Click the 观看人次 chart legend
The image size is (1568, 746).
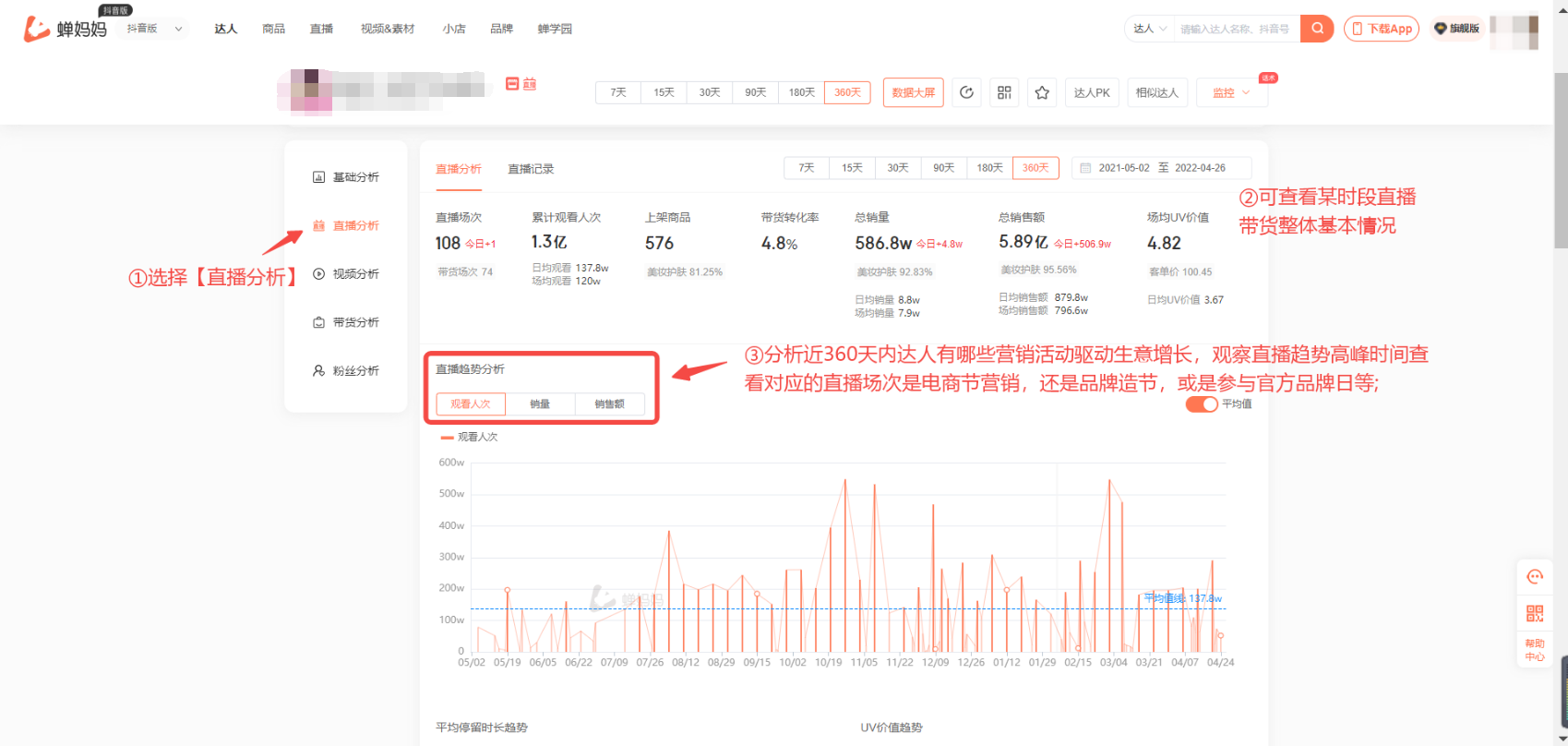[x=470, y=437]
